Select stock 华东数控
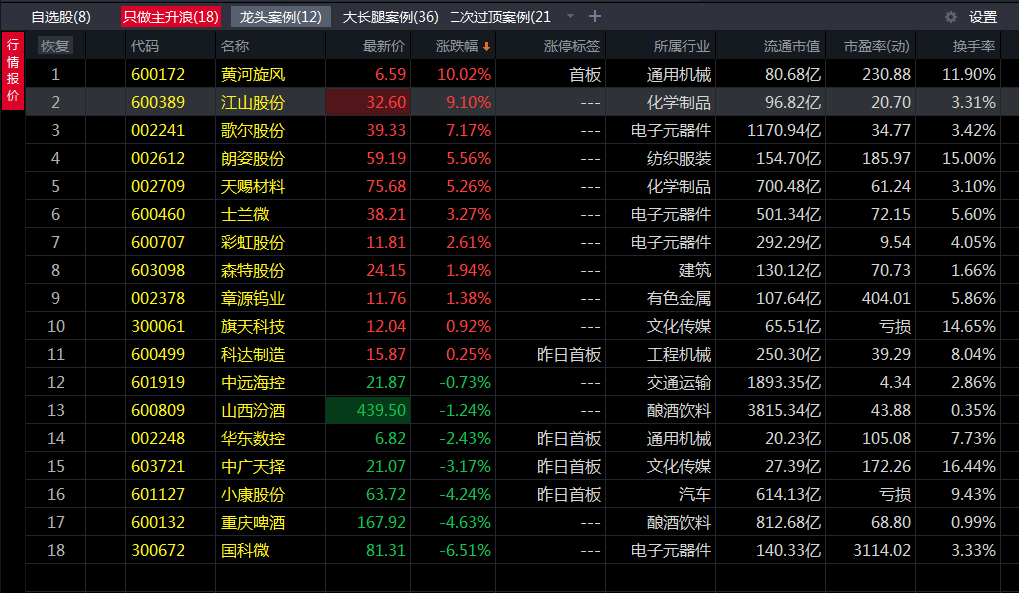Screen dimensions: 1019x593 click(253, 438)
